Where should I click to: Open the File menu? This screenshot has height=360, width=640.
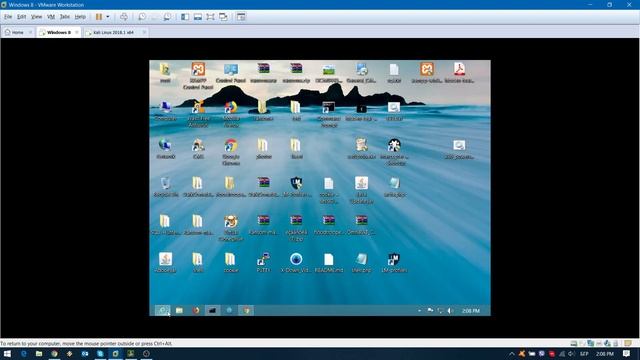pos(8,17)
